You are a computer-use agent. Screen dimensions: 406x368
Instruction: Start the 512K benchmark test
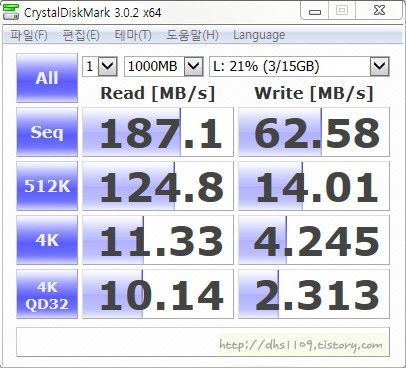[x=47, y=186]
